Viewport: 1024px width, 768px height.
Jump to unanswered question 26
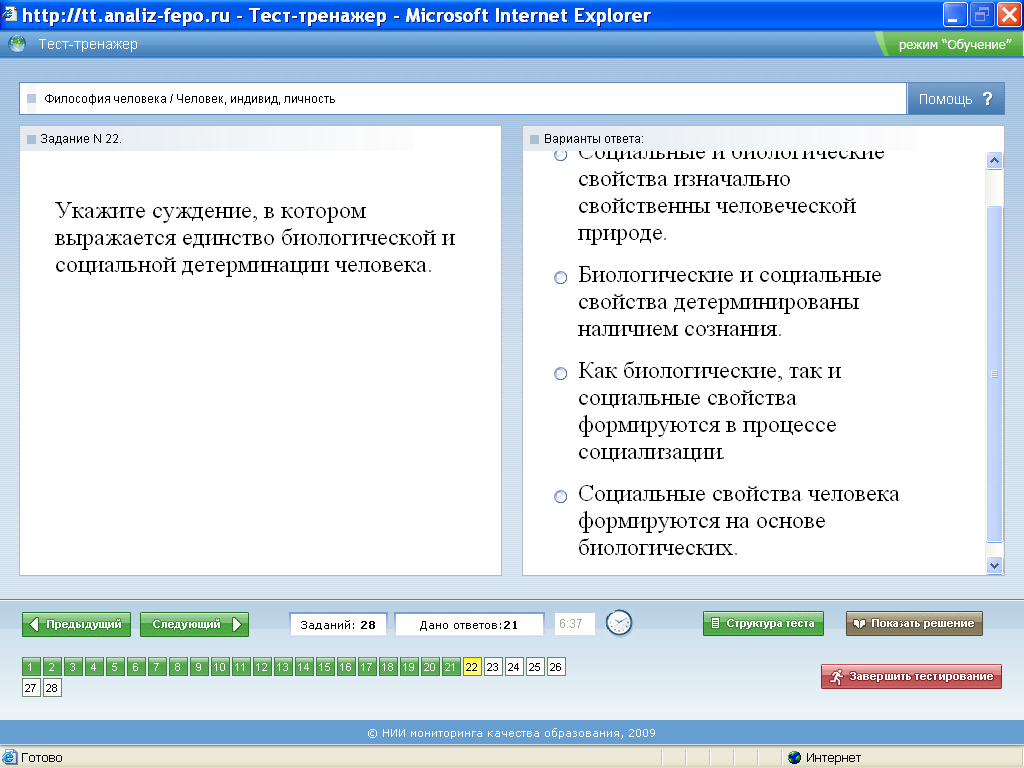556,667
